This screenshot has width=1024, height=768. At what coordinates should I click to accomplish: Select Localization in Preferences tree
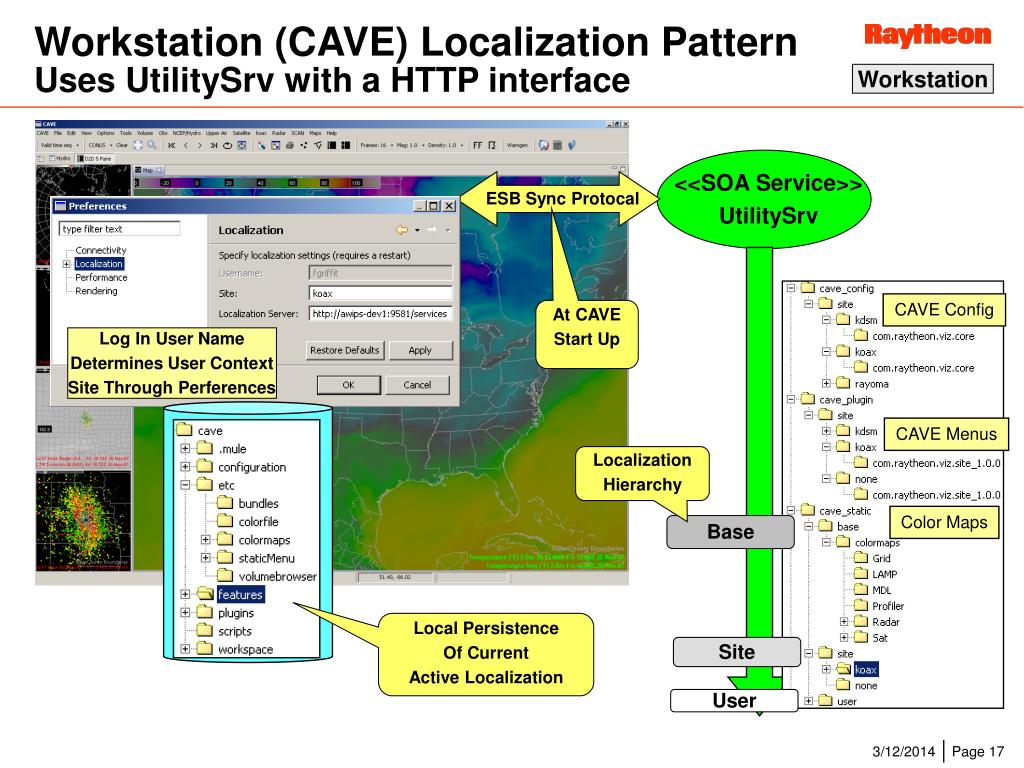[99, 264]
